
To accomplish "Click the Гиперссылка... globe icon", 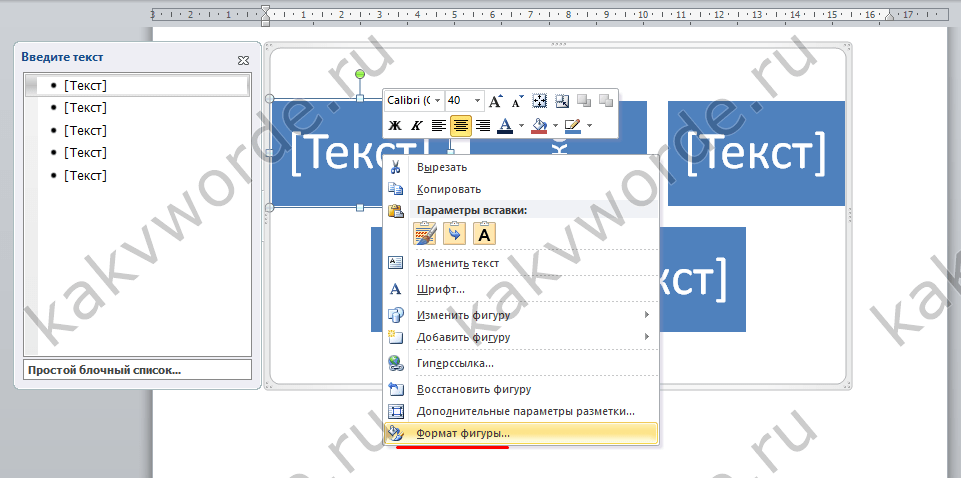I will [396, 363].
